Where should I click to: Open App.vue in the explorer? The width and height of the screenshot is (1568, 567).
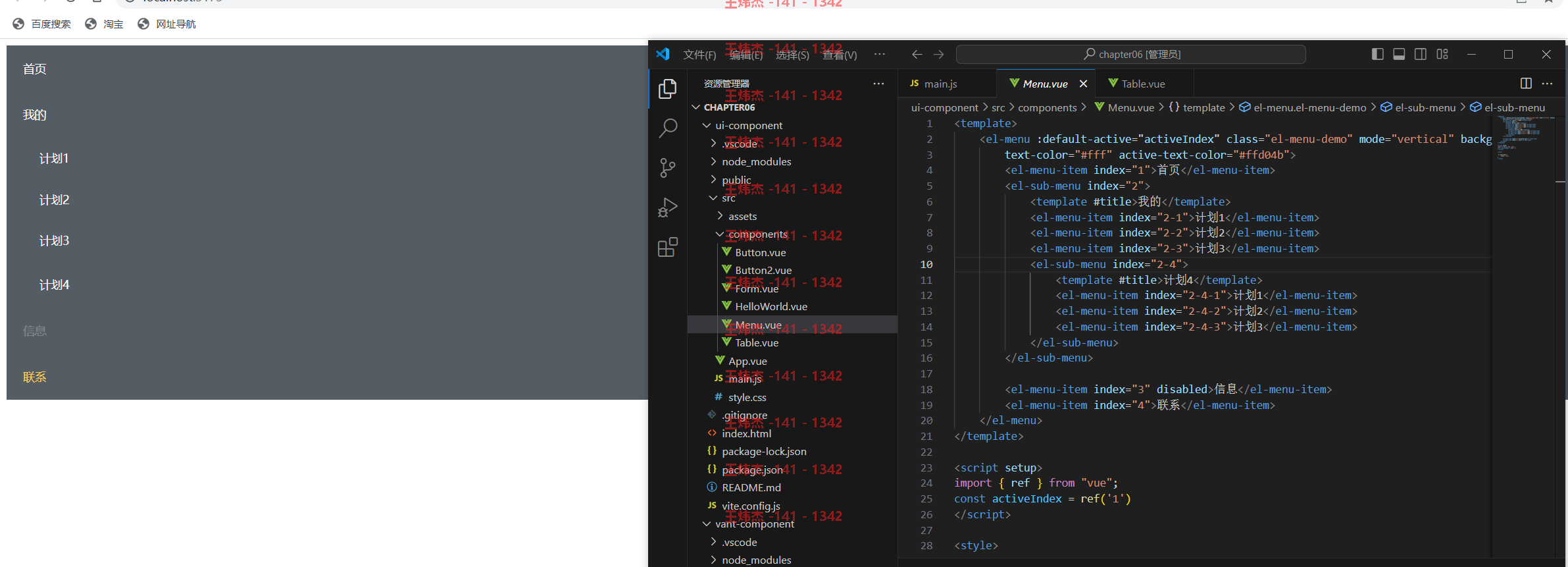pyautogui.click(x=792, y=361)
